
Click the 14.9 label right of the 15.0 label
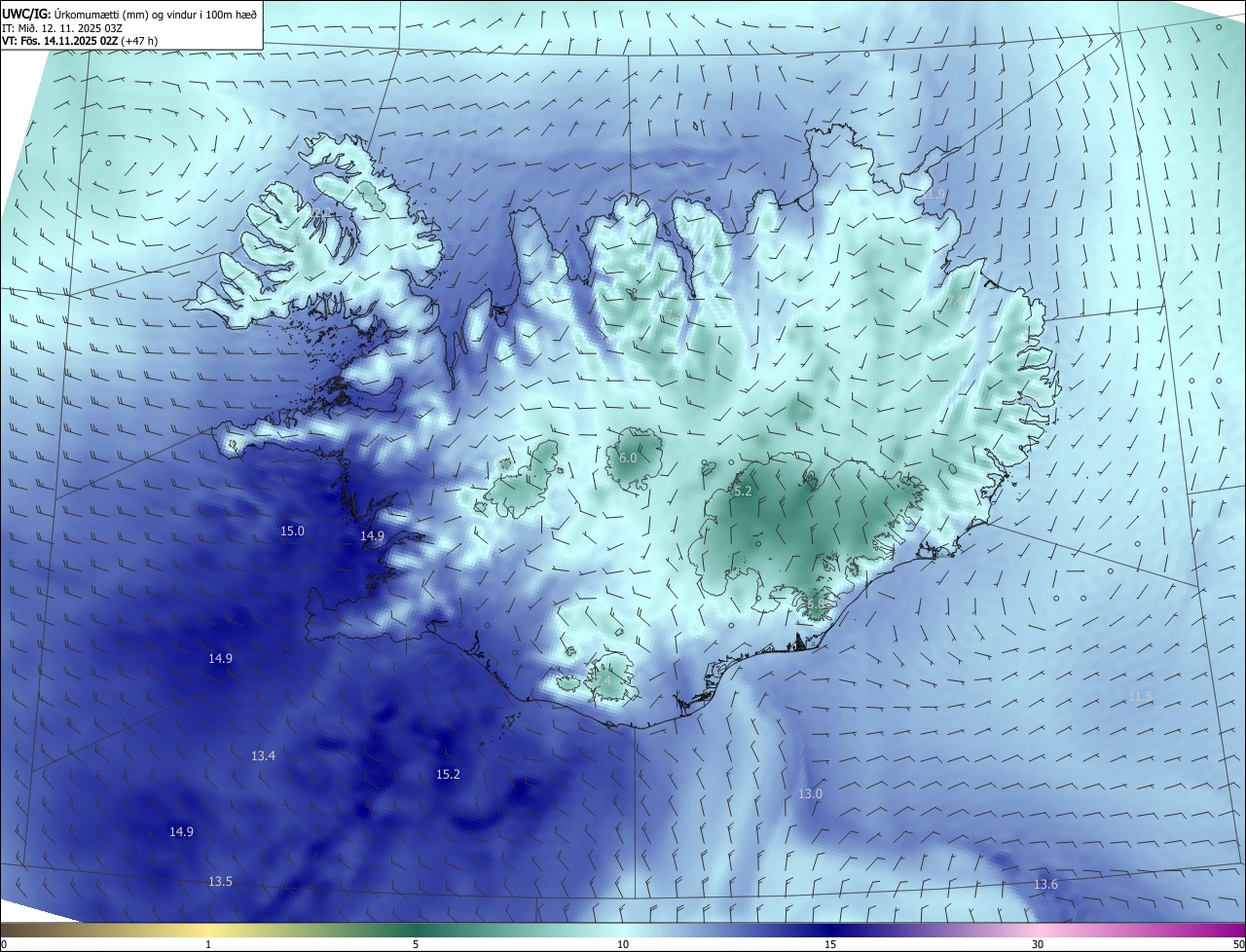[372, 535]
